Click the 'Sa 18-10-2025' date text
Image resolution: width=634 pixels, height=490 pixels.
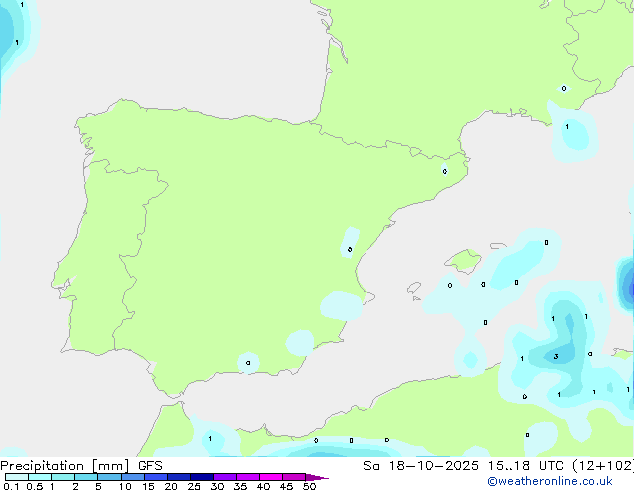click(421, 466)
